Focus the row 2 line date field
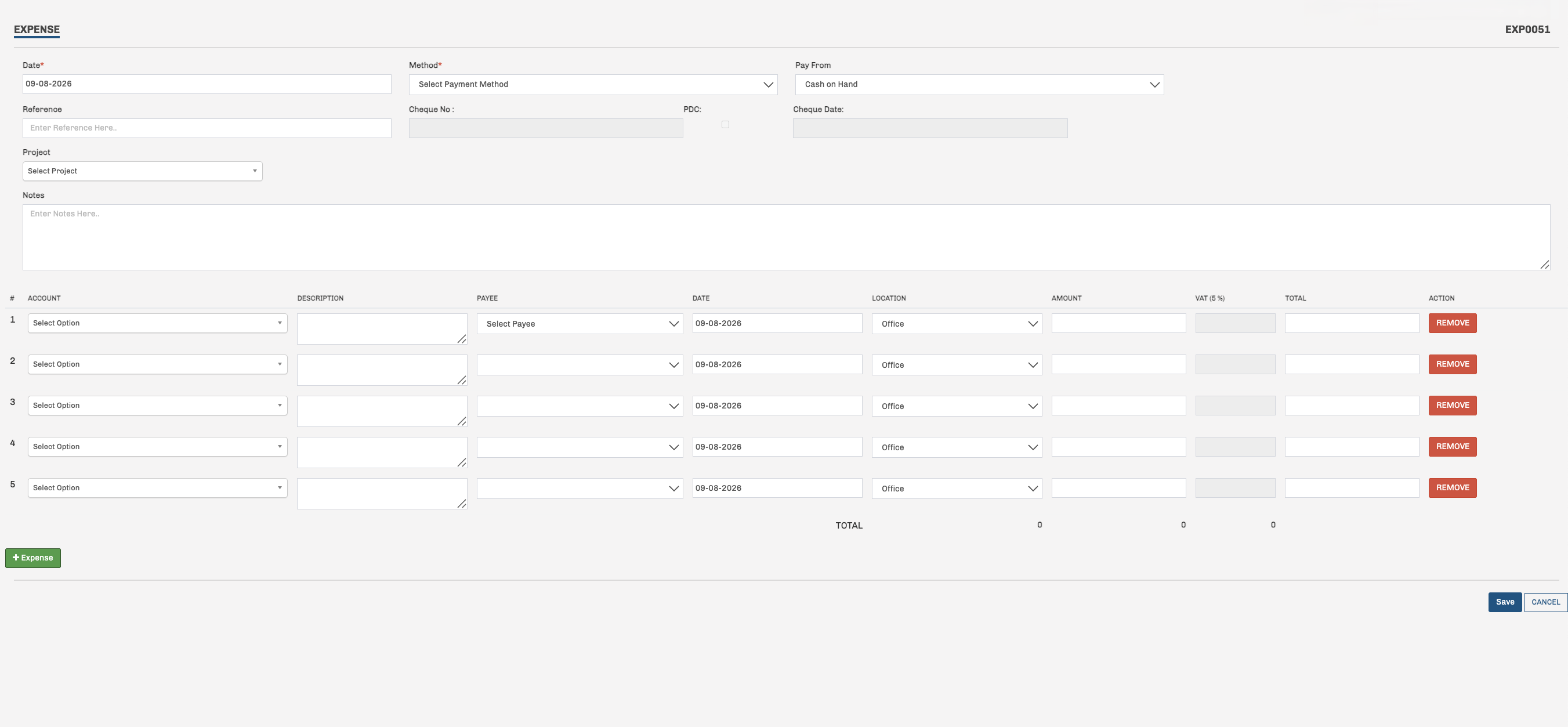 point(777,364)
